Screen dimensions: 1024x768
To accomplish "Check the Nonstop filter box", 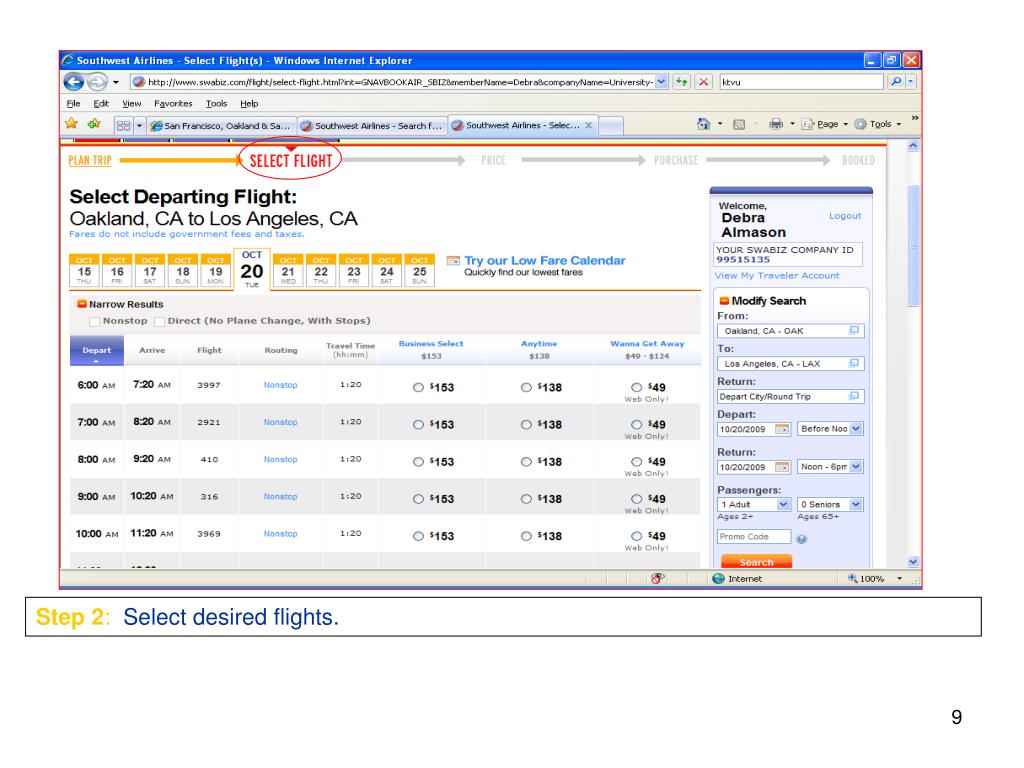I will point(95,321).
